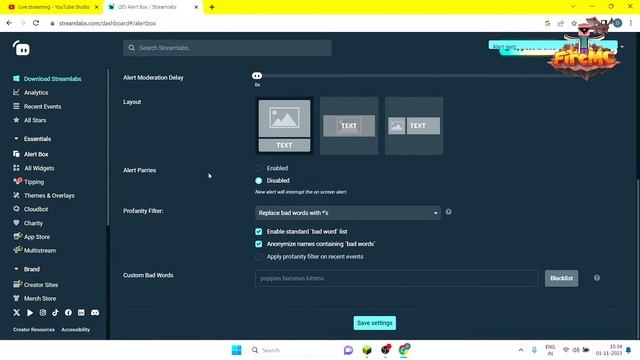Collapse the Brand section
The height and width of the screenshot is (360, 640).
click(16, 269)
